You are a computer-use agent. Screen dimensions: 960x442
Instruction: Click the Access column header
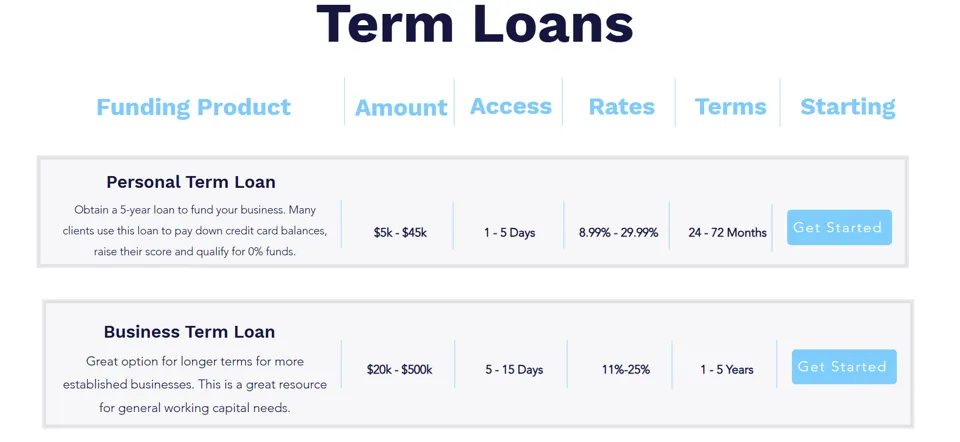[x=510, y=106]
